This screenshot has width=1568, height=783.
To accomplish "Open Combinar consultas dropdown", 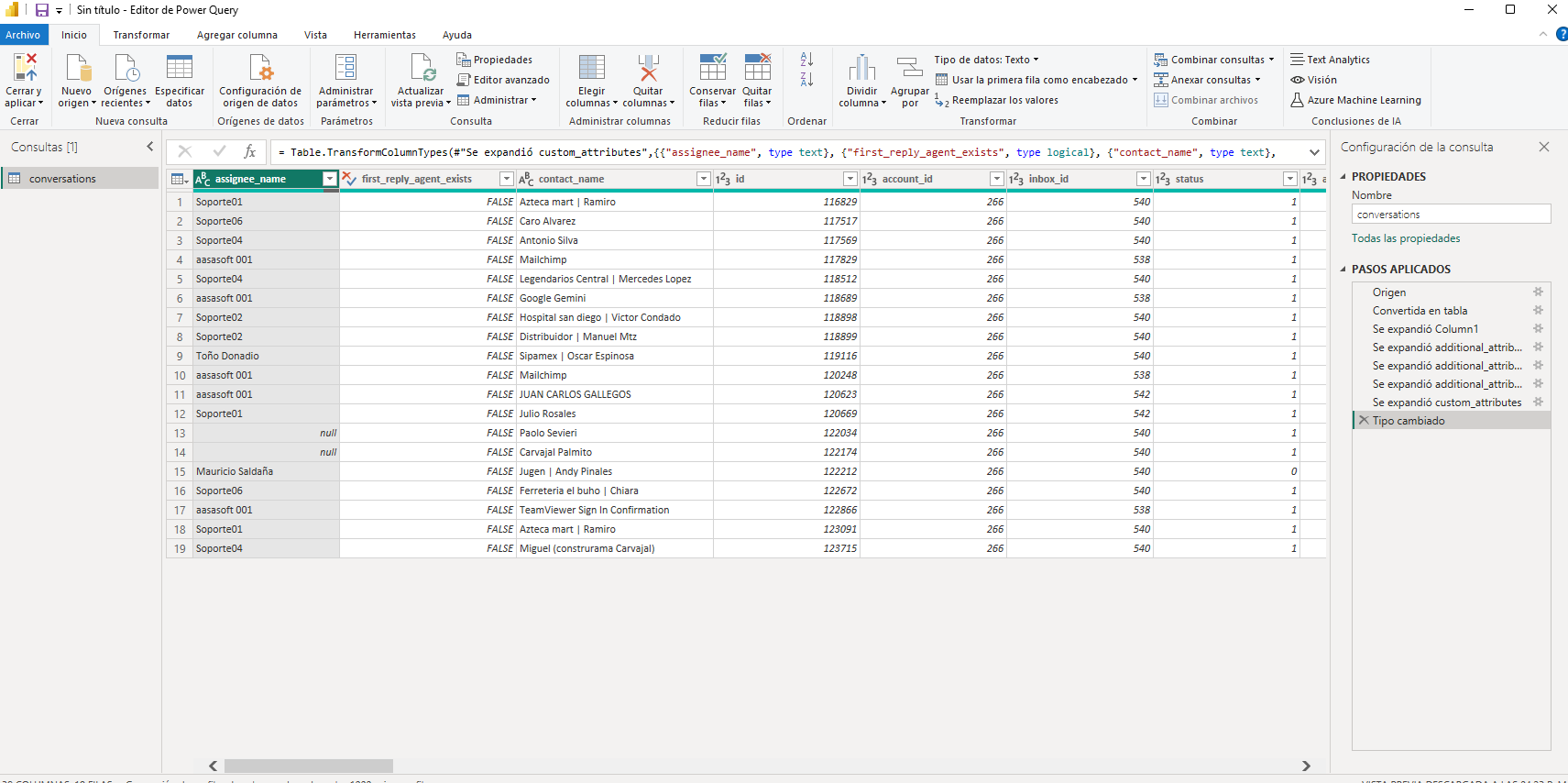I will tap(1214, 60).
